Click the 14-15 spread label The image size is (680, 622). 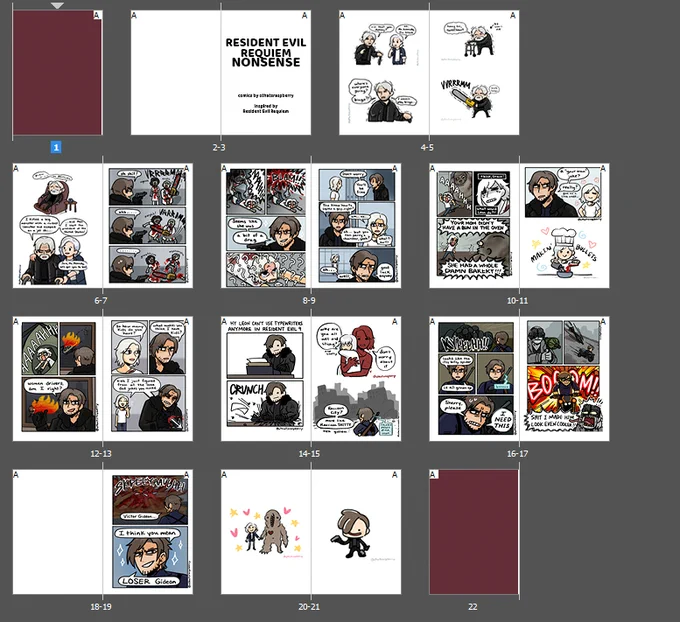coord(309,454)
